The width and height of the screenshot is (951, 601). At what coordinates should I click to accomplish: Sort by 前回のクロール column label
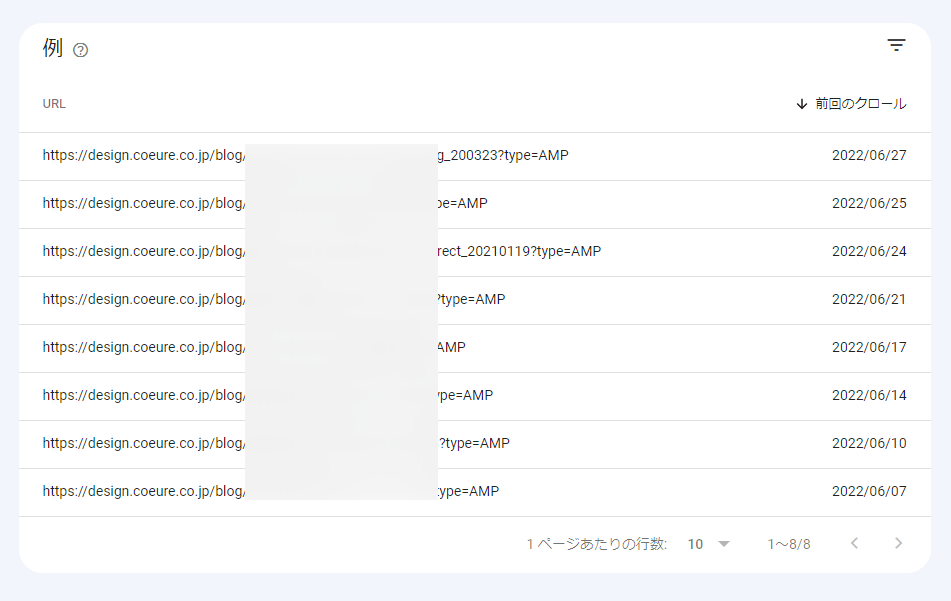coord(860,104)
